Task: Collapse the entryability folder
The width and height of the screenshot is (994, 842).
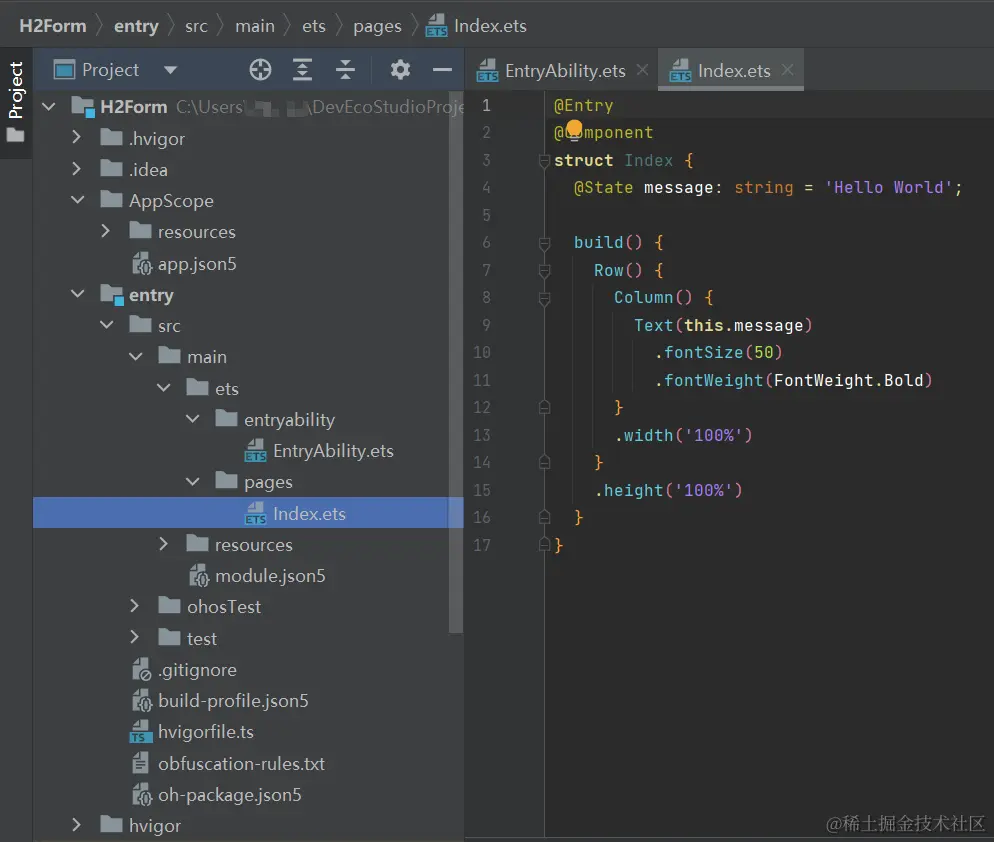Action: coord(193,418)
